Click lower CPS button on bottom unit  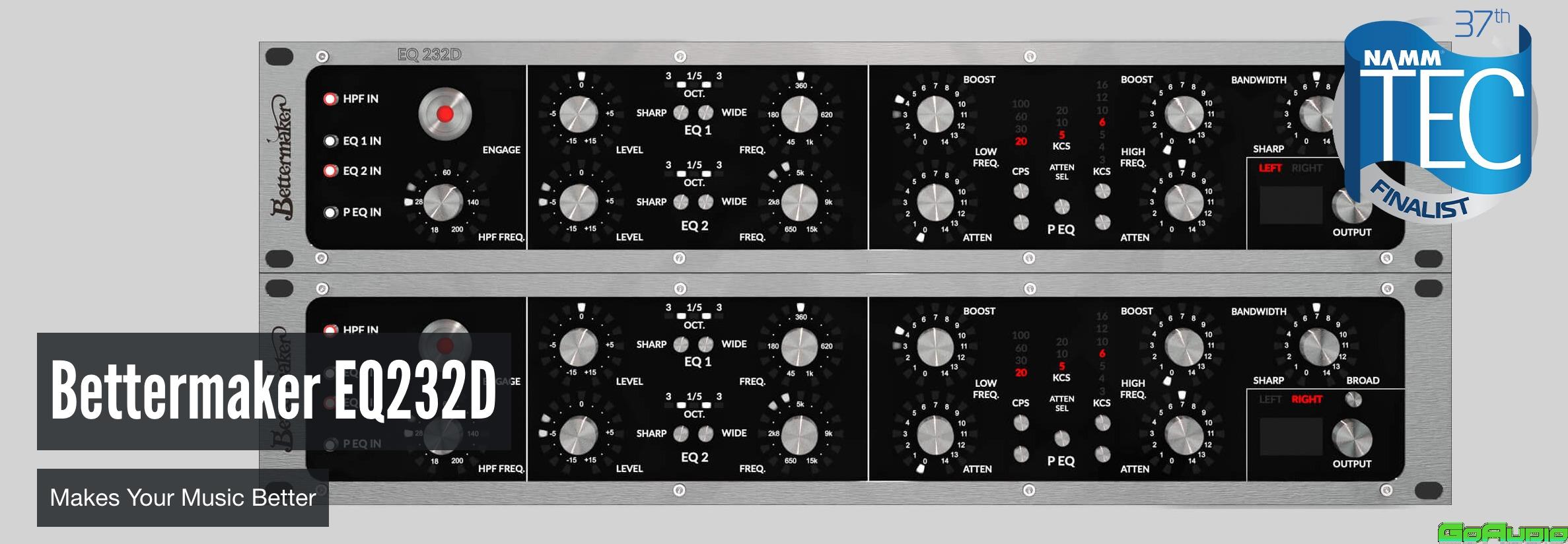pos(1021,454)
